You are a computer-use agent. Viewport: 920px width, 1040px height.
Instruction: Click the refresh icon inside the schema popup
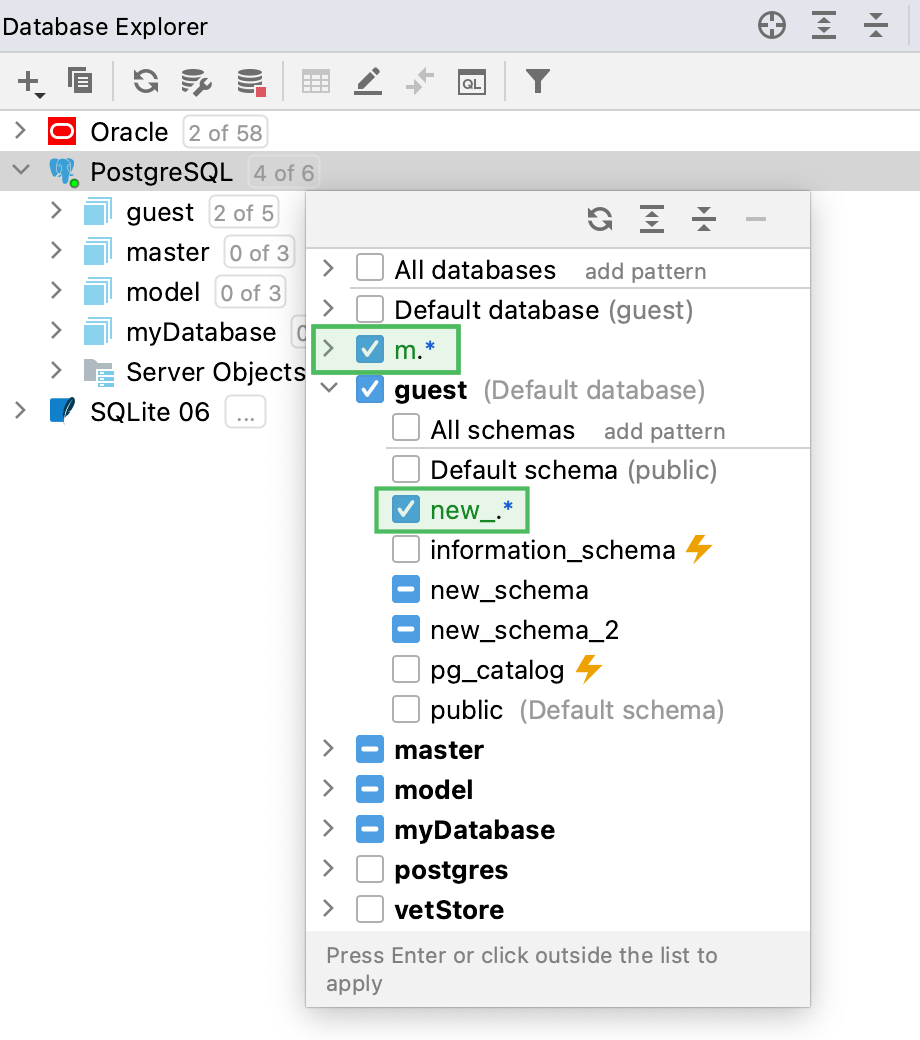600,219
